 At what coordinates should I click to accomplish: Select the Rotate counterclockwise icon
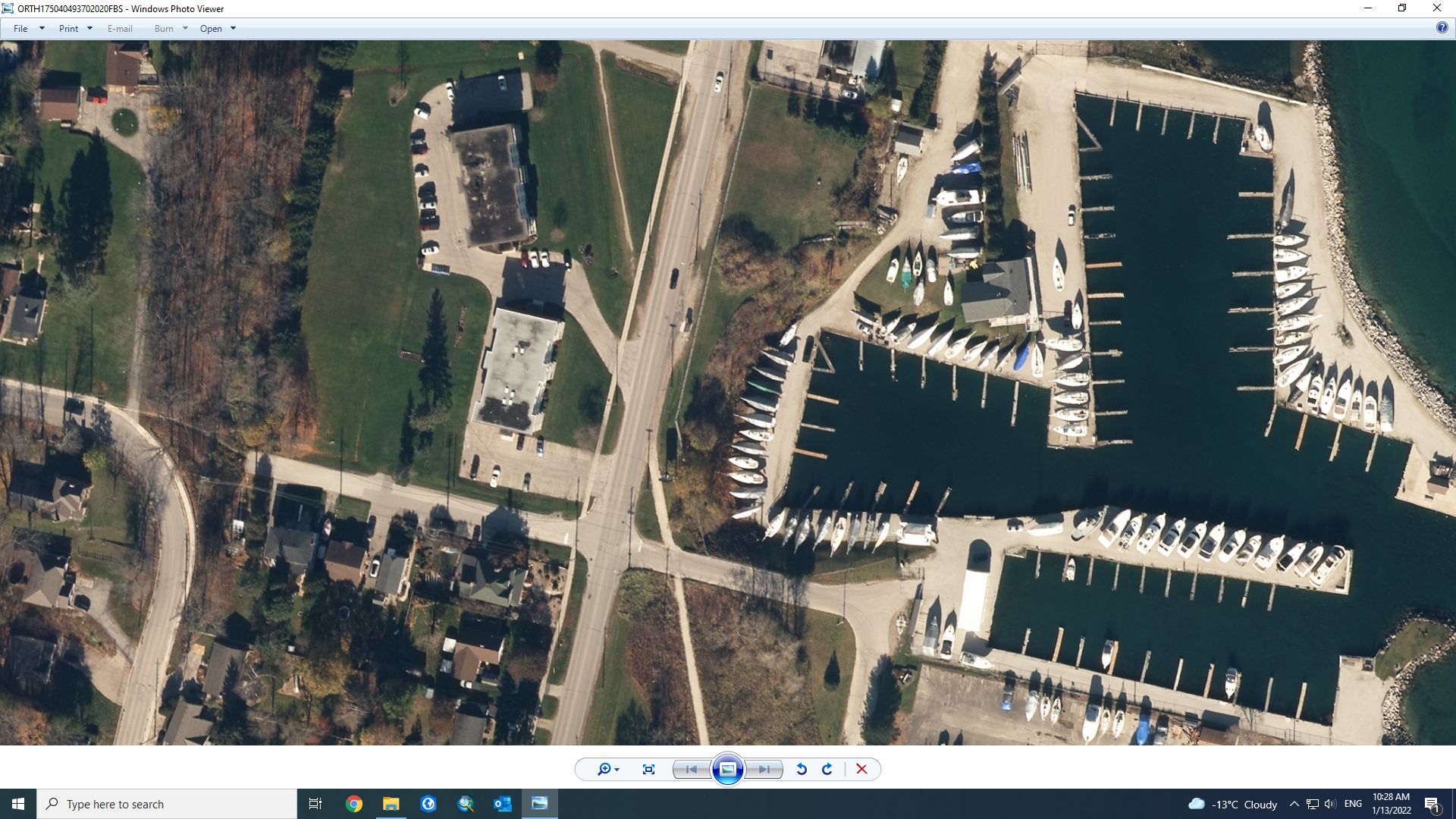pyautogui.click(x=800, y=769)
